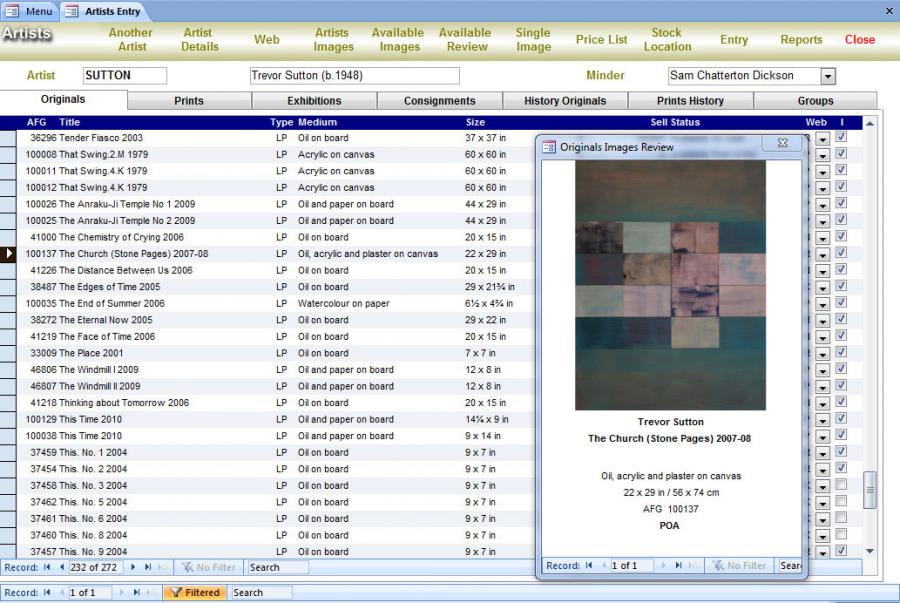Open the Minder dropdown list
The width and height of the screenshot is (900, 603).
coord(828,76)
